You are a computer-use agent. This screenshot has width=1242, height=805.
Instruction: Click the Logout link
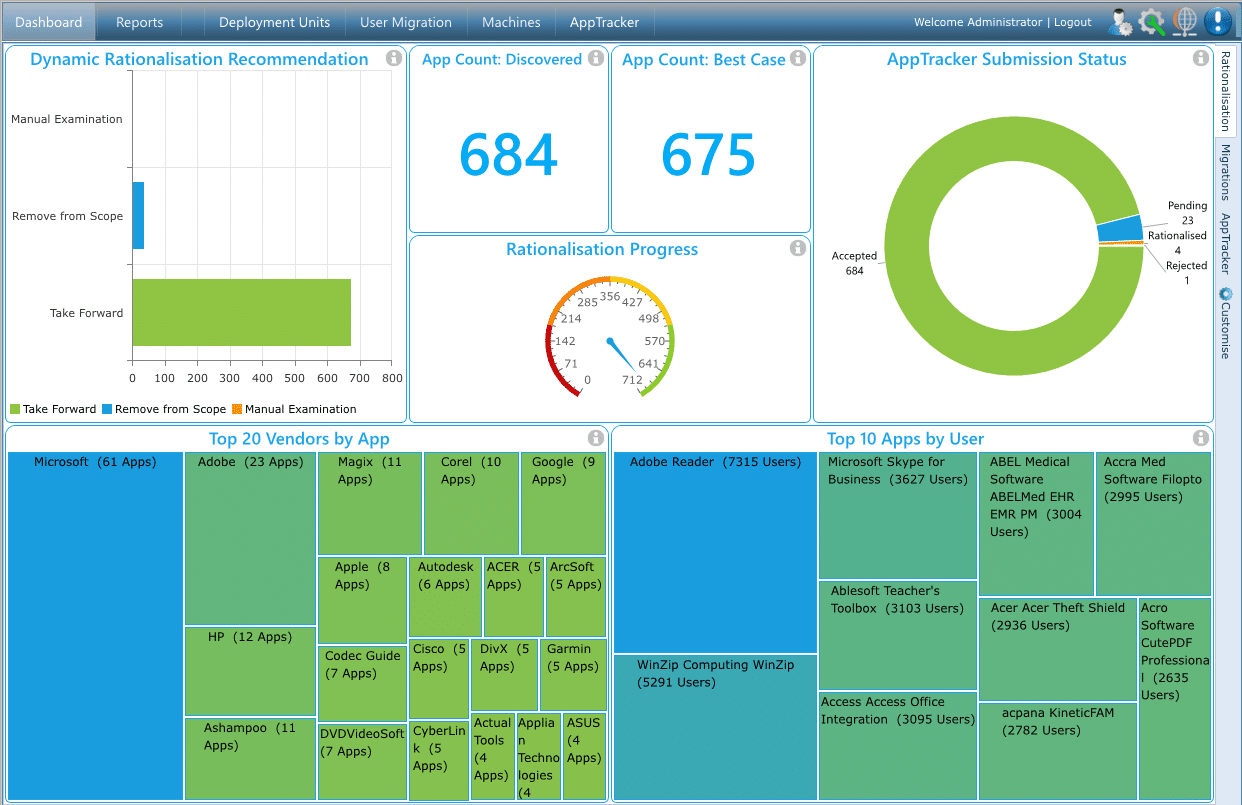tap(1072, 22)
